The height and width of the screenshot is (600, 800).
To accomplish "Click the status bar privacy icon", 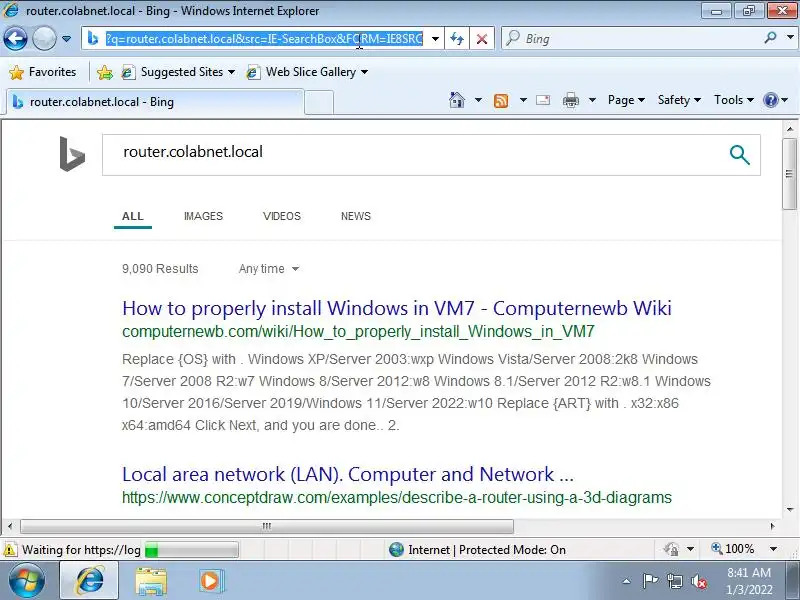I will pyautogui.click(x=671, y=549).
